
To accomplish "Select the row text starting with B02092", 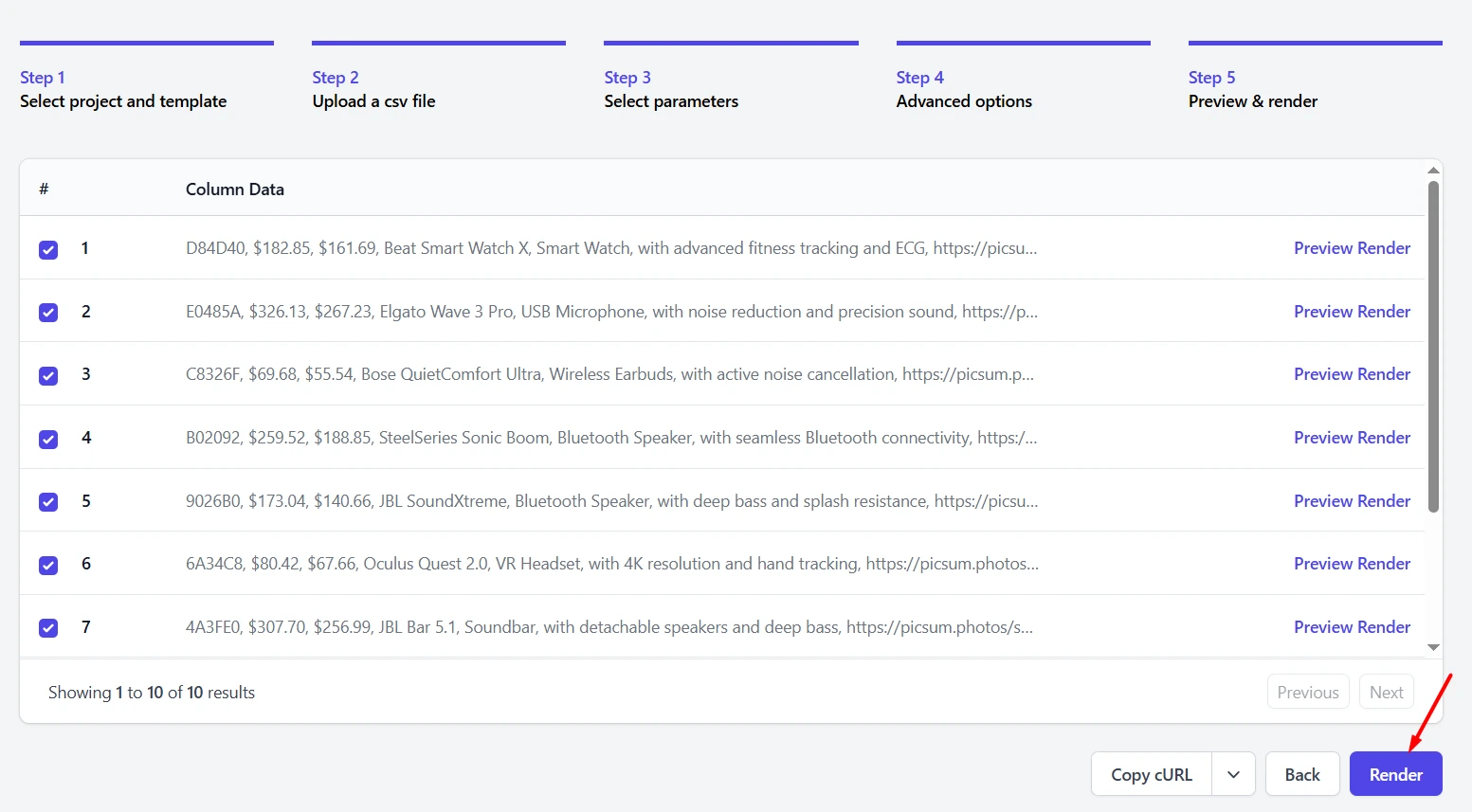I will pyautogui.click(x=611, y=438).
